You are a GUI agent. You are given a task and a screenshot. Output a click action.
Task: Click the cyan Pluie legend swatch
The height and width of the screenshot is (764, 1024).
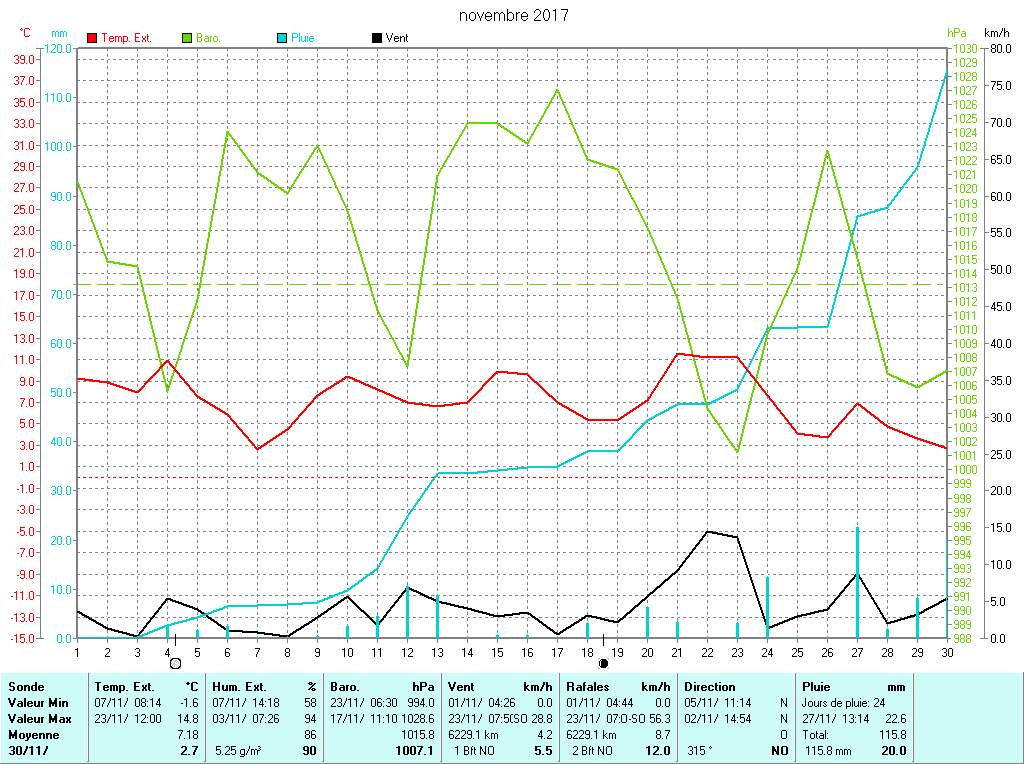point(282,38)
